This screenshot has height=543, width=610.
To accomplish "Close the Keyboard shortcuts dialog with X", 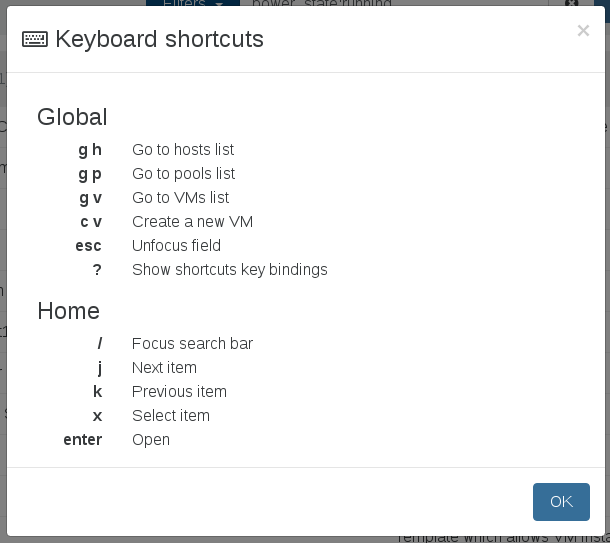I will click(x=583, y=31).
